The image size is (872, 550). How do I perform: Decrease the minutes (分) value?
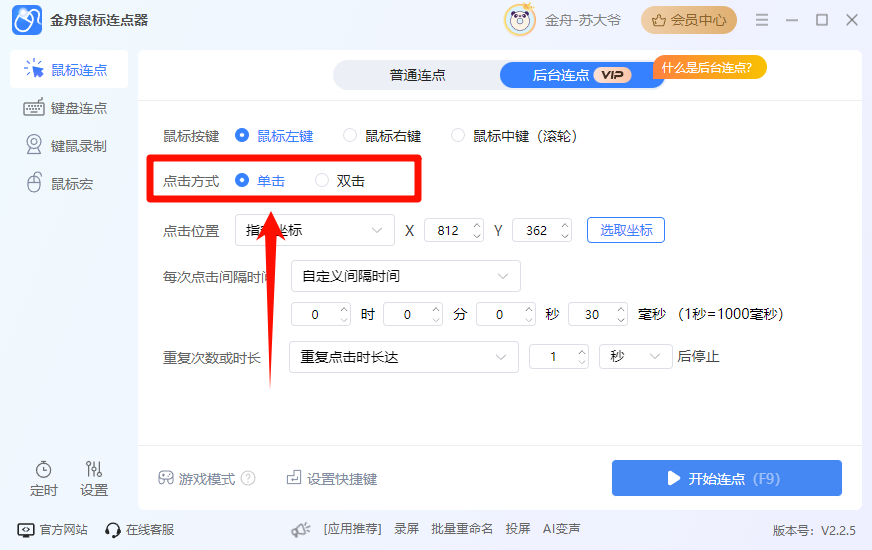tap(437, 320)
